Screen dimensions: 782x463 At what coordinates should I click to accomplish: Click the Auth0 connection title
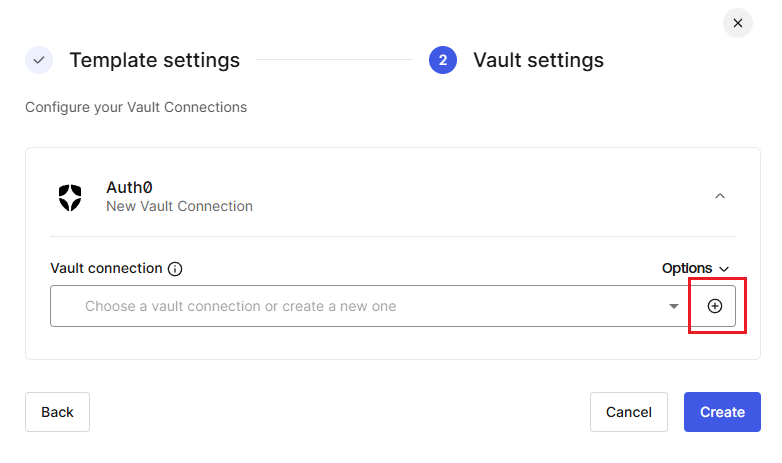pyautogui.click(x=129, y=188)
